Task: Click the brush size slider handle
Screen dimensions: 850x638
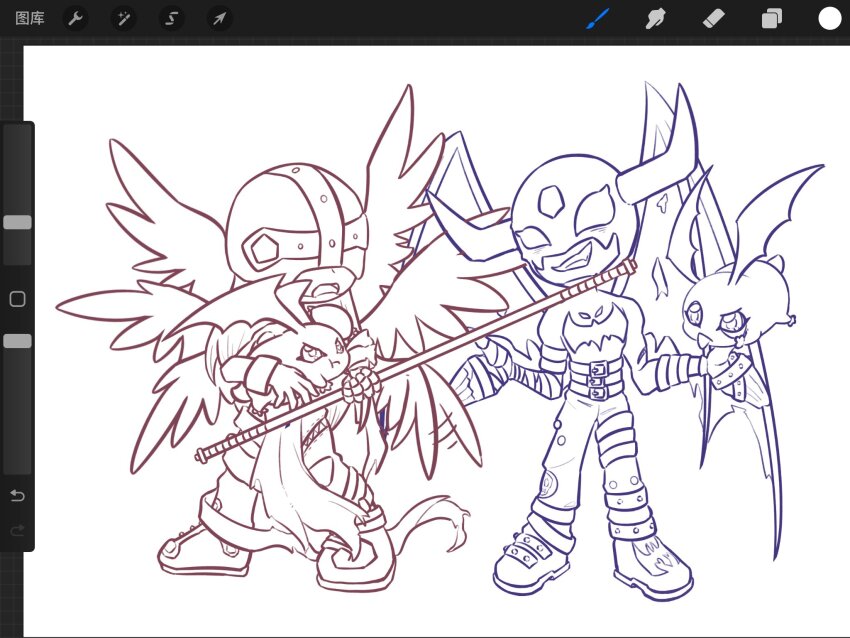Action: [17, 222]
